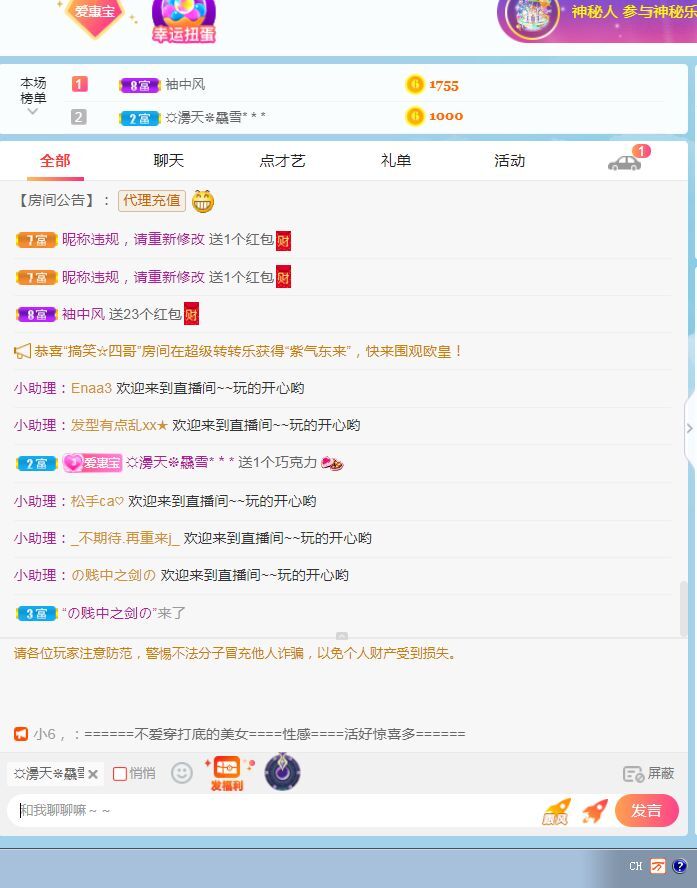Switch to the 礼单 tab

[396, 161]
